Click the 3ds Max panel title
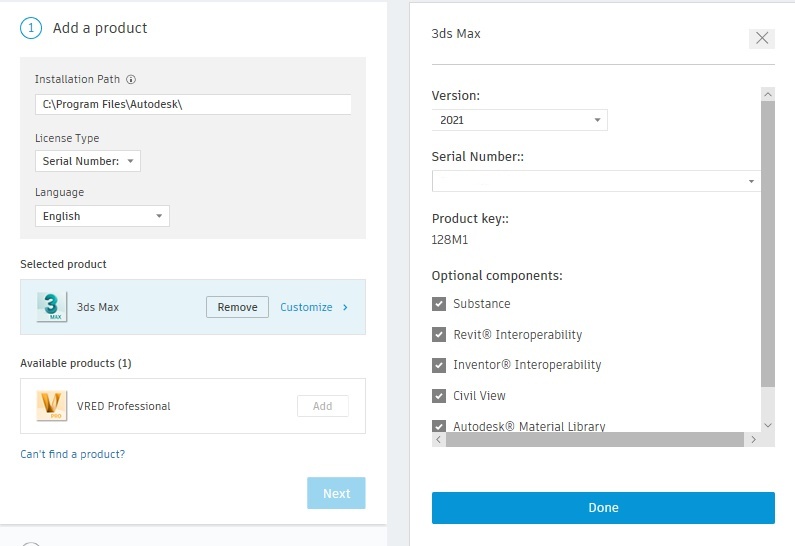 (456, 33)
